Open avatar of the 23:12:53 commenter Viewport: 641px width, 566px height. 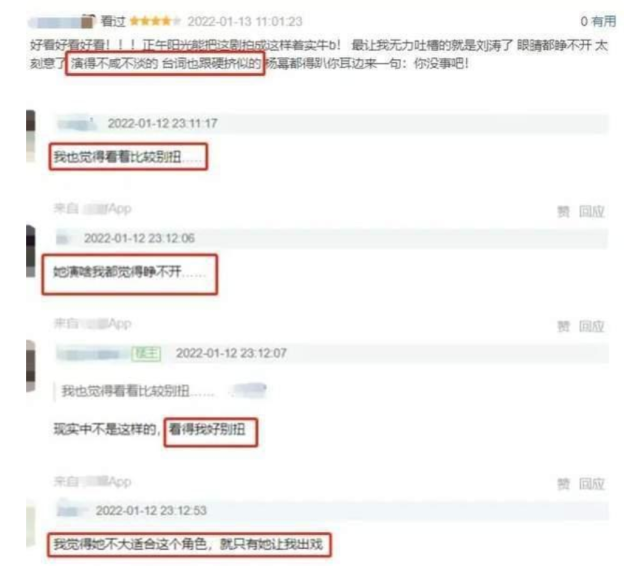[31, 525]
